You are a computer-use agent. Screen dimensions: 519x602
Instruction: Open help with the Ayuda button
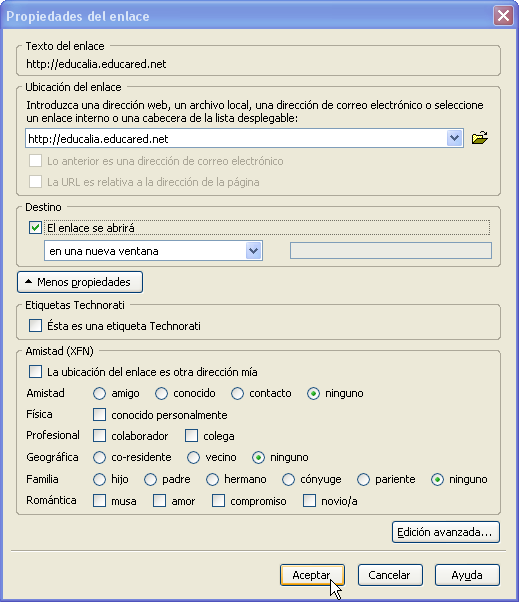click(467, 575)
